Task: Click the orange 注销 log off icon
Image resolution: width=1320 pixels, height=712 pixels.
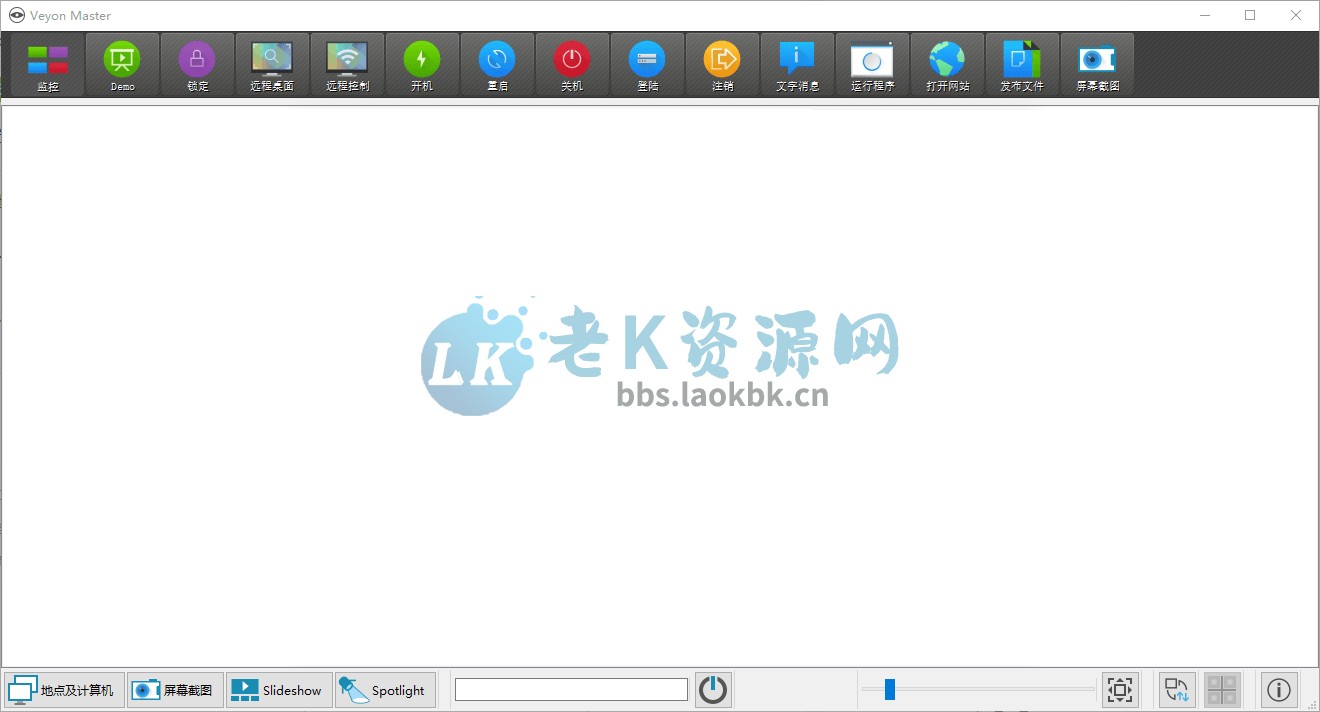Action: (x=722, y=65)
